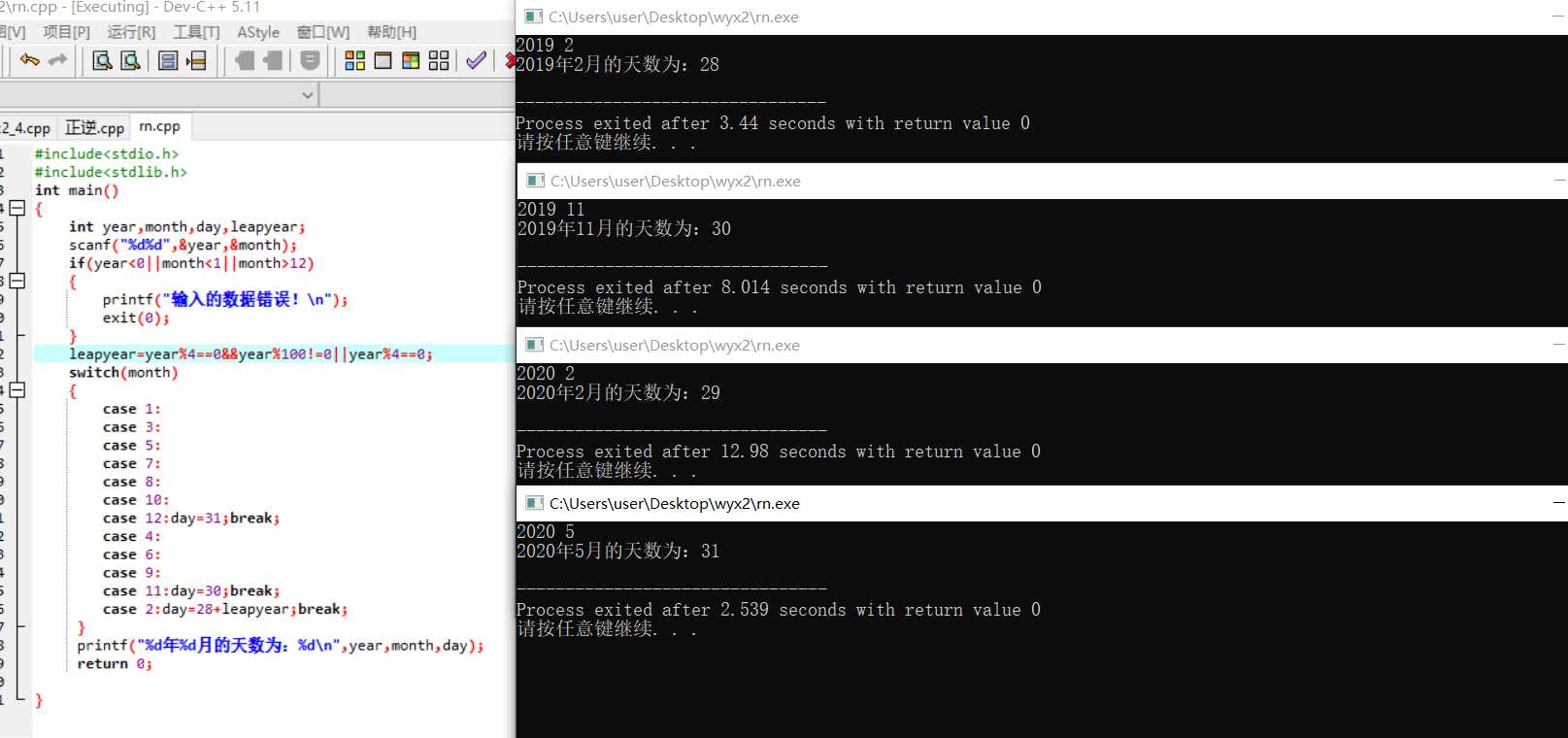Click console output '2019年11月的天数为: 30'
Image resolution: width=1568 pixels, height=738 pixels.
(x=624, y=228)
